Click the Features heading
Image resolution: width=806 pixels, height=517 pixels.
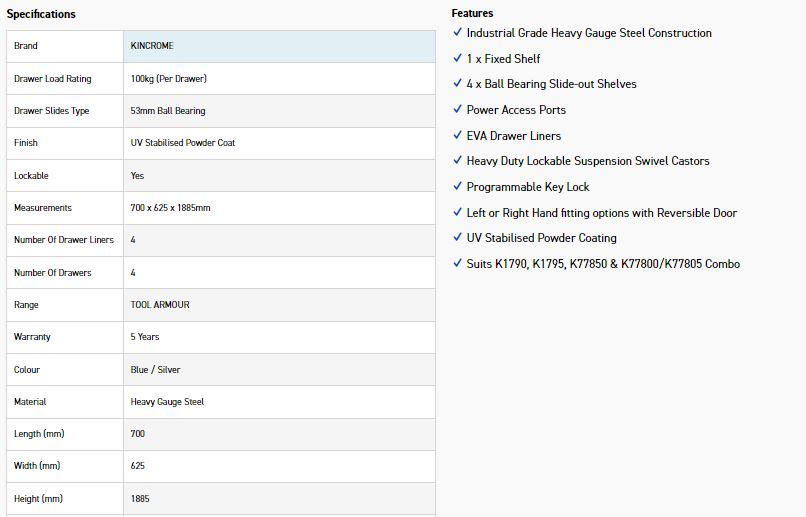click(472, 13)
